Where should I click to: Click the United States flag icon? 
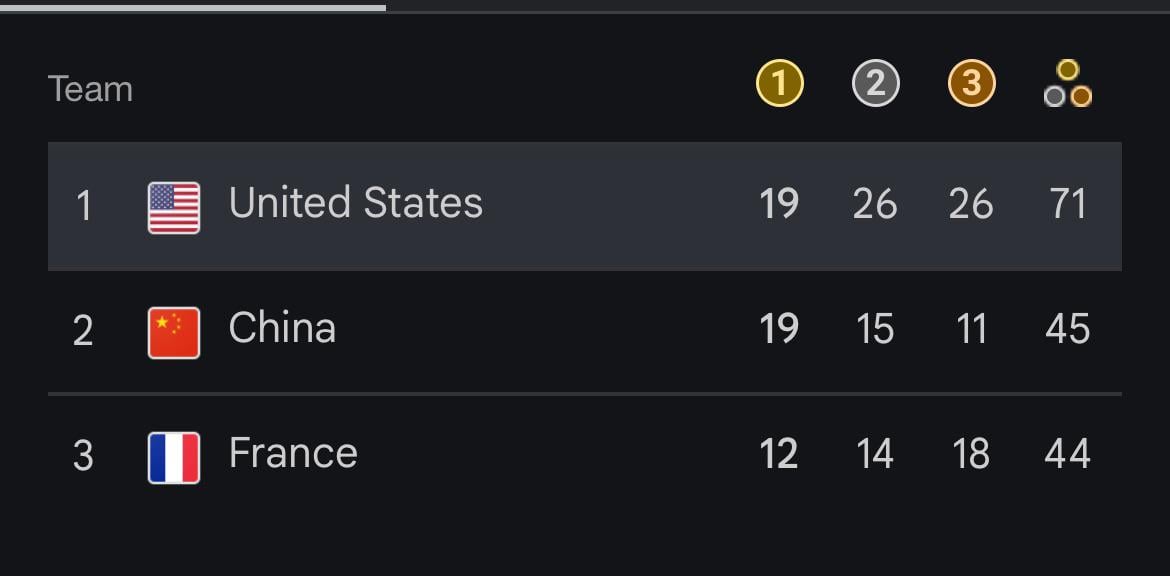coord(174,207)
